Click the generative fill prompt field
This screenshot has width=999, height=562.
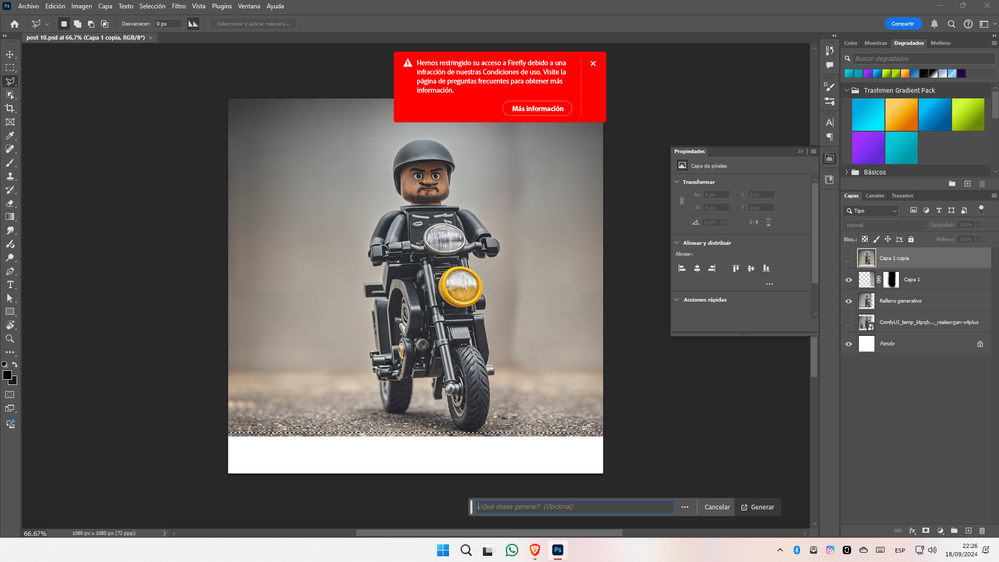(x=573, y=507)
